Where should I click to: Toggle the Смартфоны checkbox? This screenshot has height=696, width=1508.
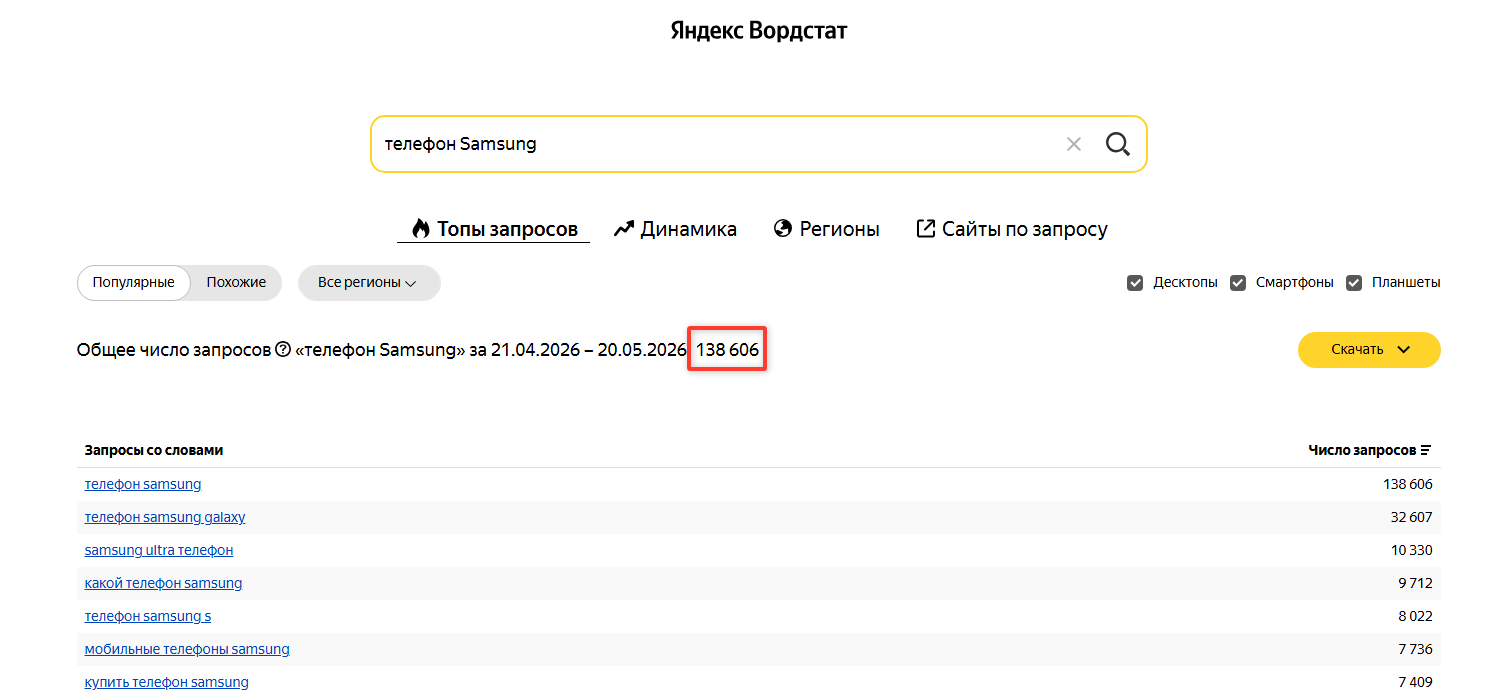pos(1238,283)
